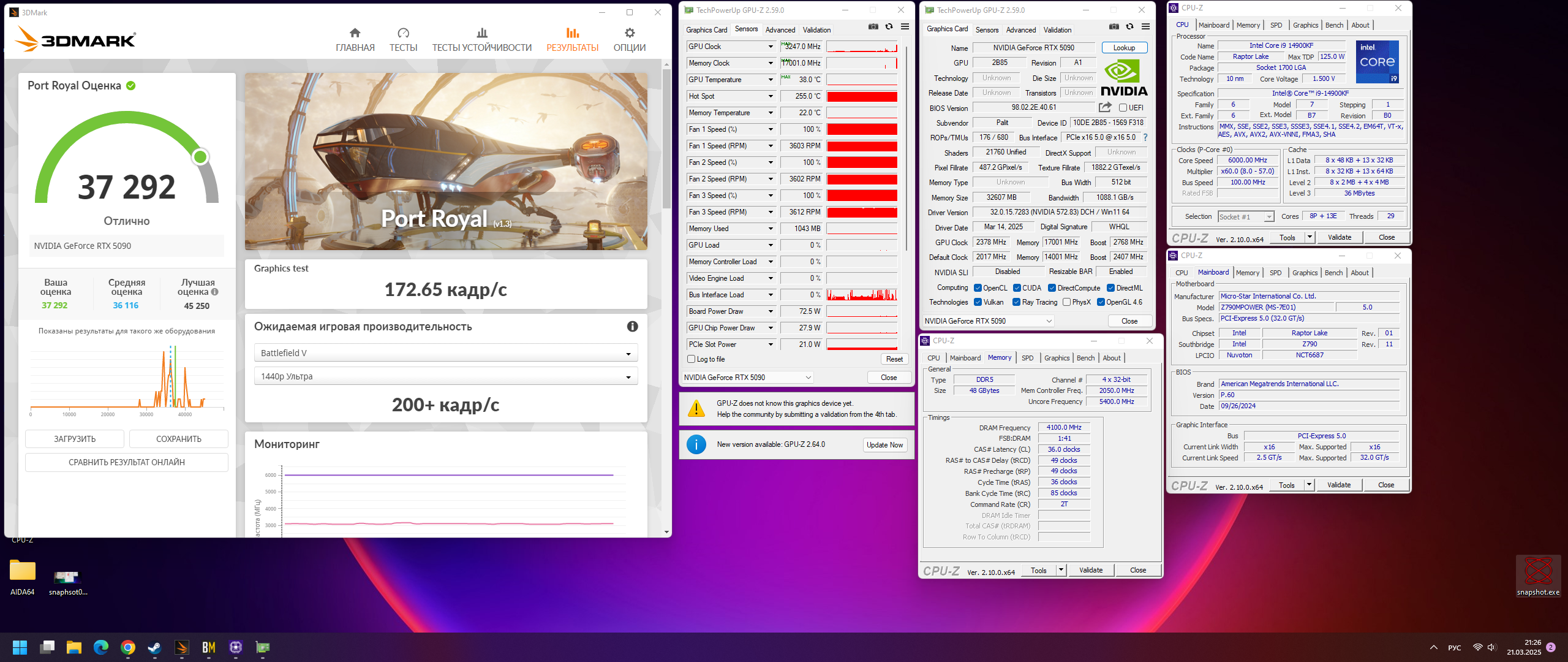Click the Reset button in GPU-Z Sensors
Viewport: 1568px width, 662px height.
coord(894,359)
